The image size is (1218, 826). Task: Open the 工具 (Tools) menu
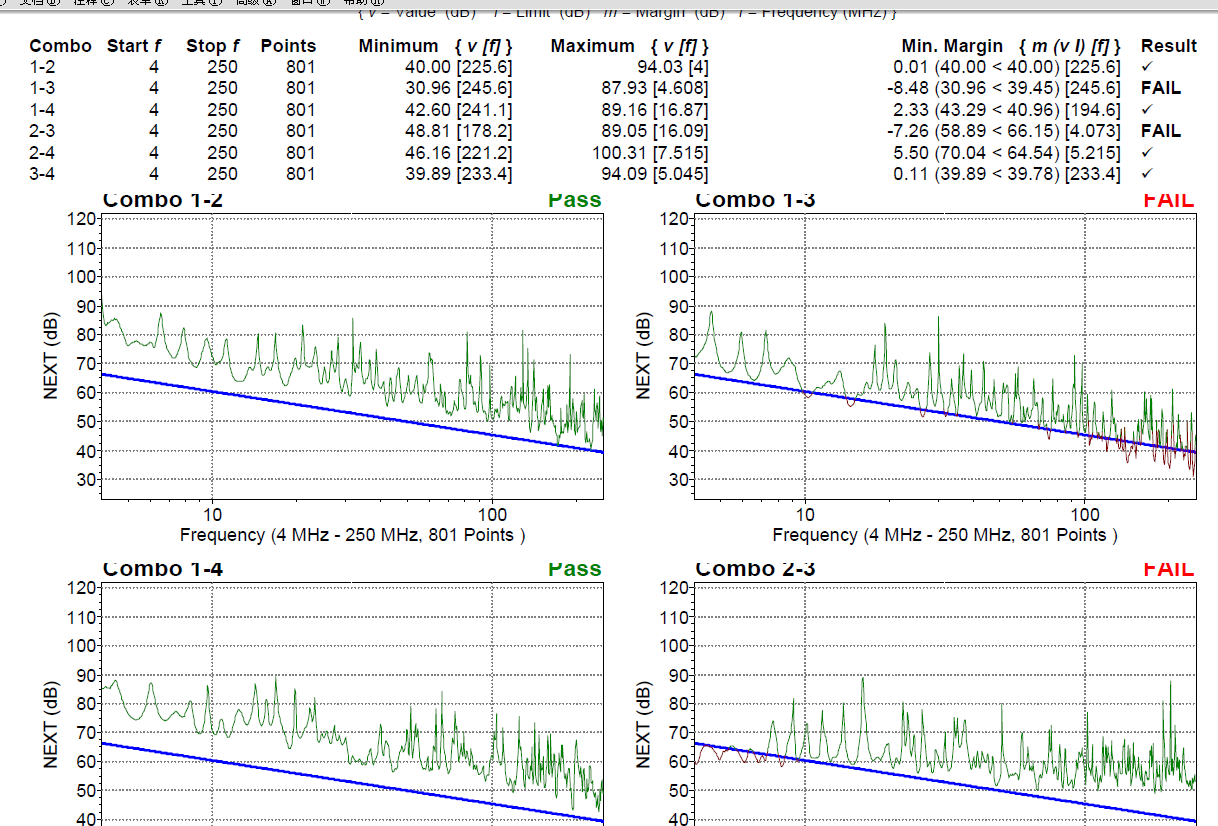click(x=200, y=3)
